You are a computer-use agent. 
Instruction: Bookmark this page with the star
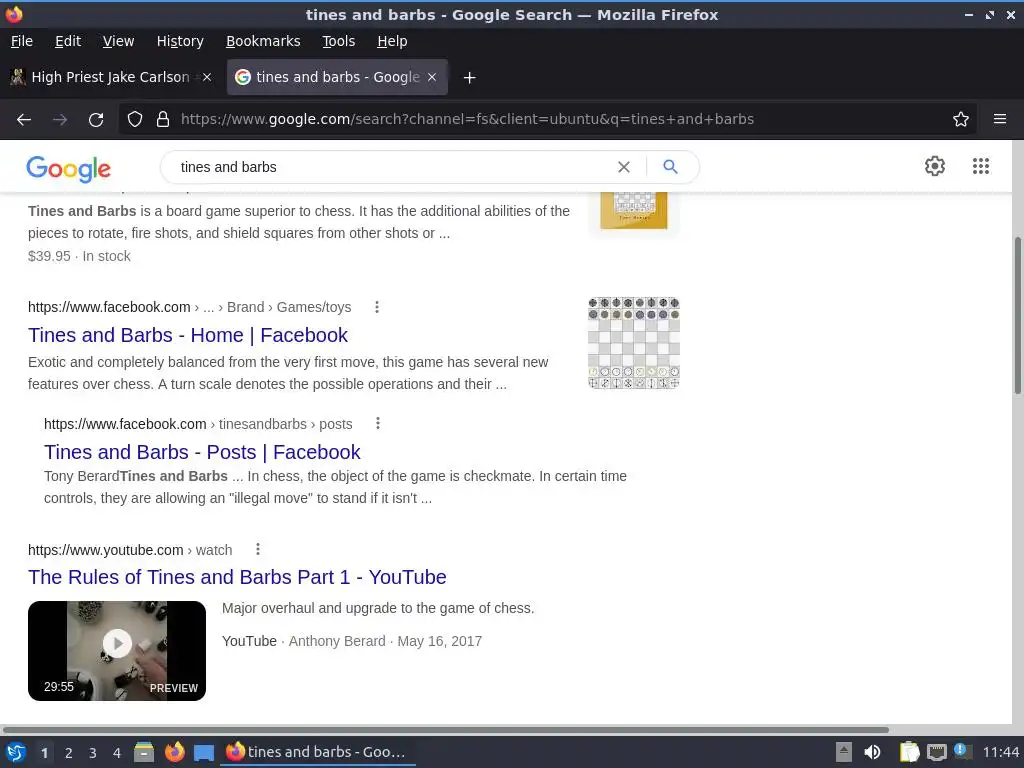(x=961, y=120)
